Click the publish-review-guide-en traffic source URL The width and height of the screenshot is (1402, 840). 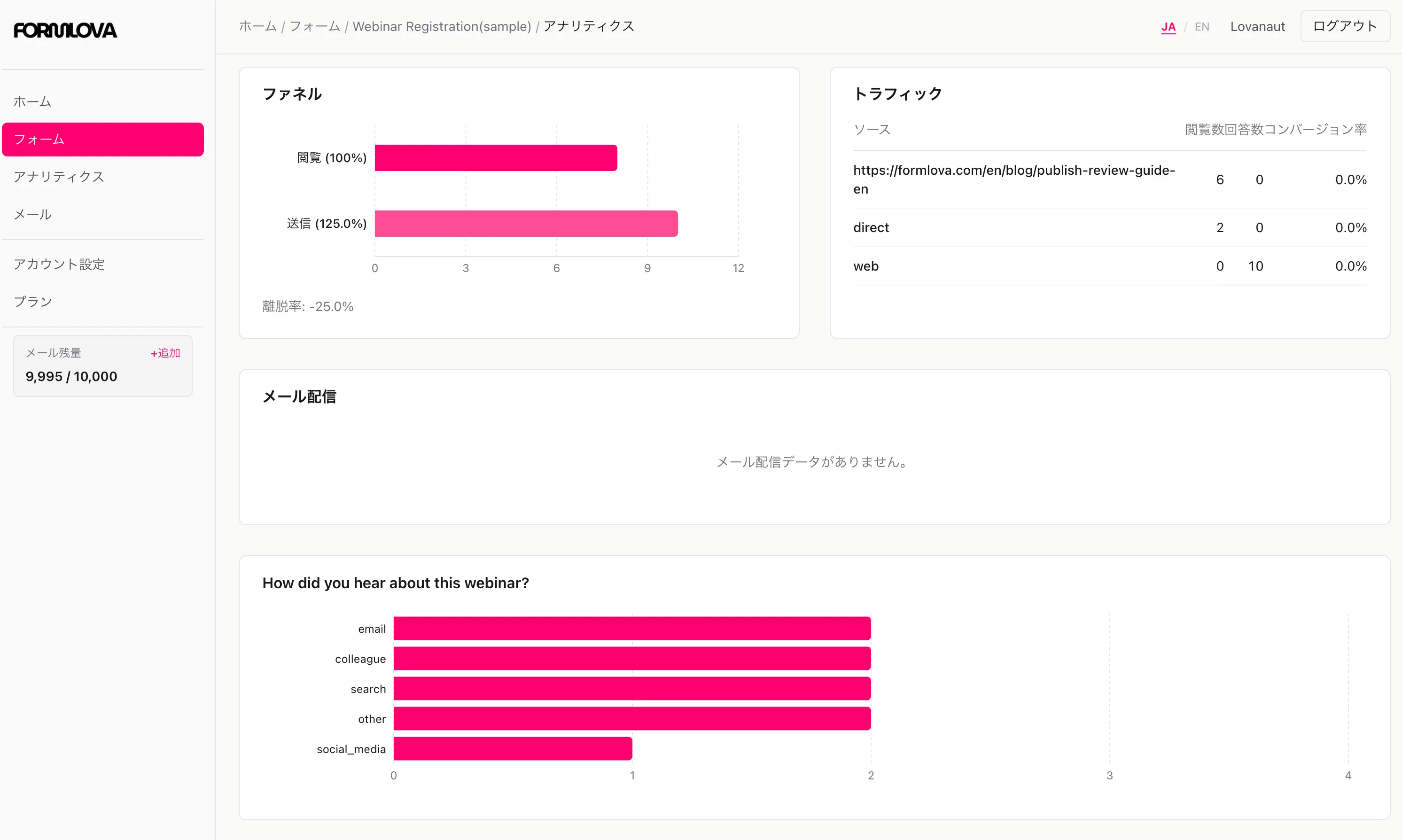[1013, 179]
